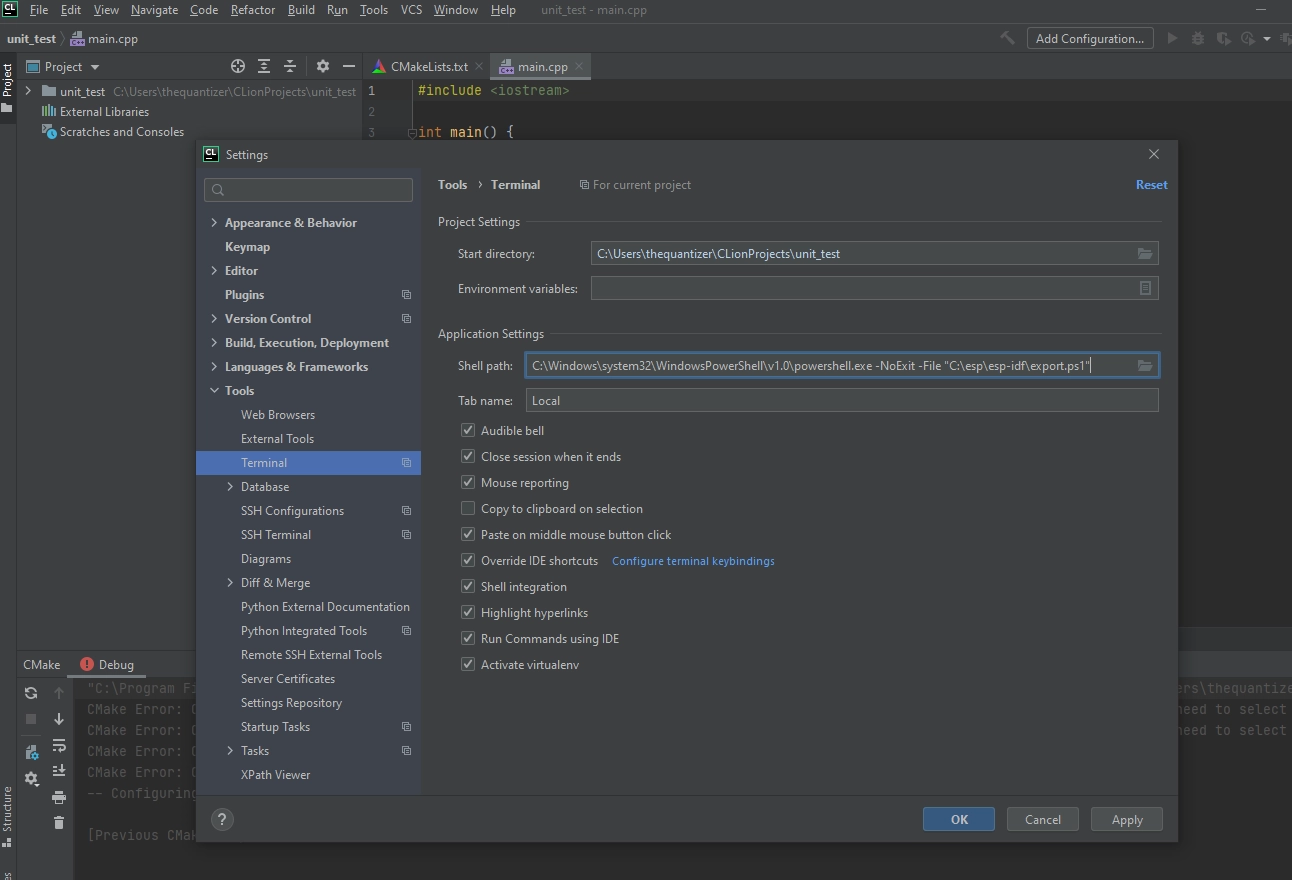Expand the Database settings node

tap(230, 486)
